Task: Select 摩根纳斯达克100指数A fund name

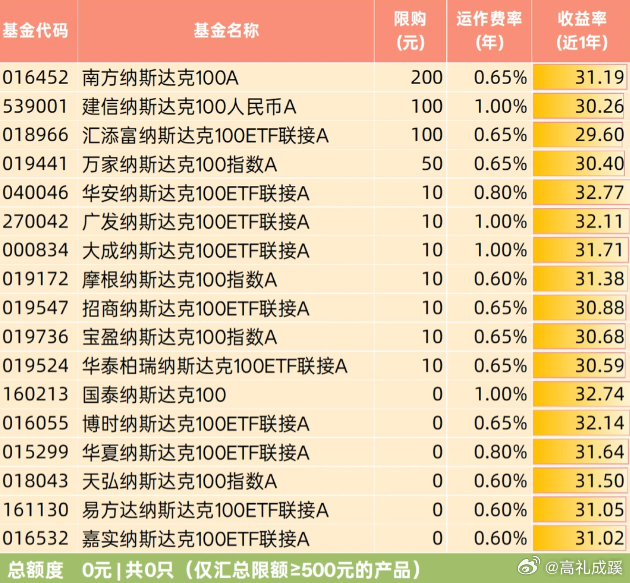Action: click(x=180, y=280)
